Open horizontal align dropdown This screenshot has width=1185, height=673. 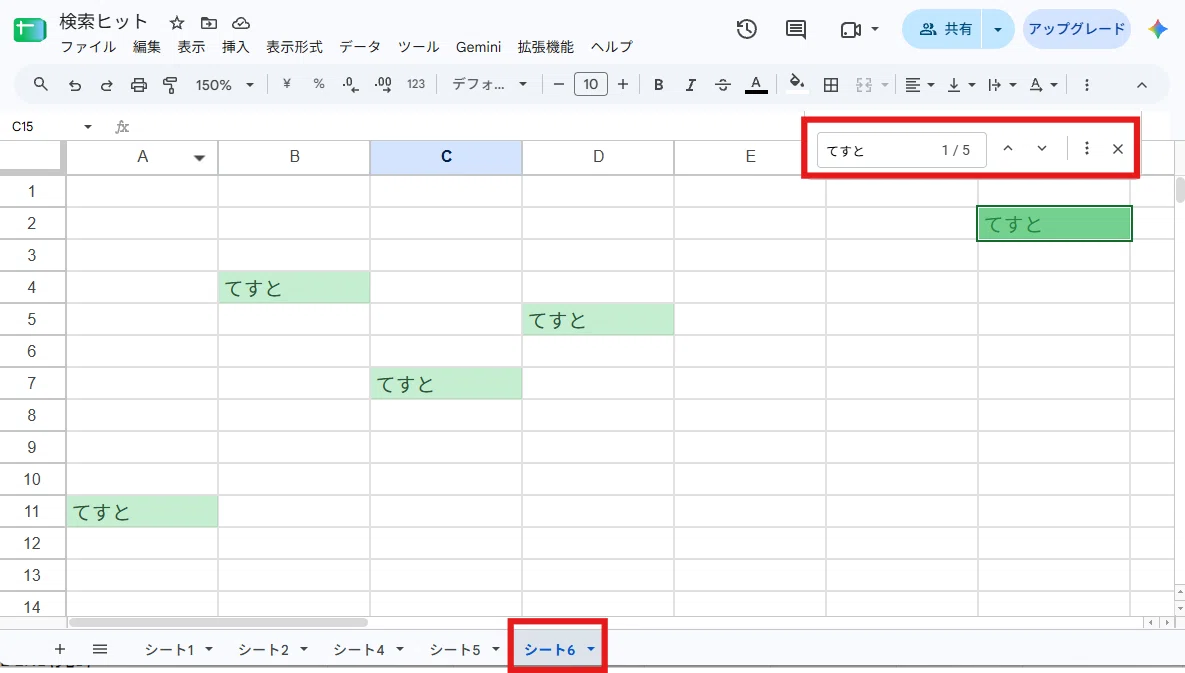coord(920,85)
